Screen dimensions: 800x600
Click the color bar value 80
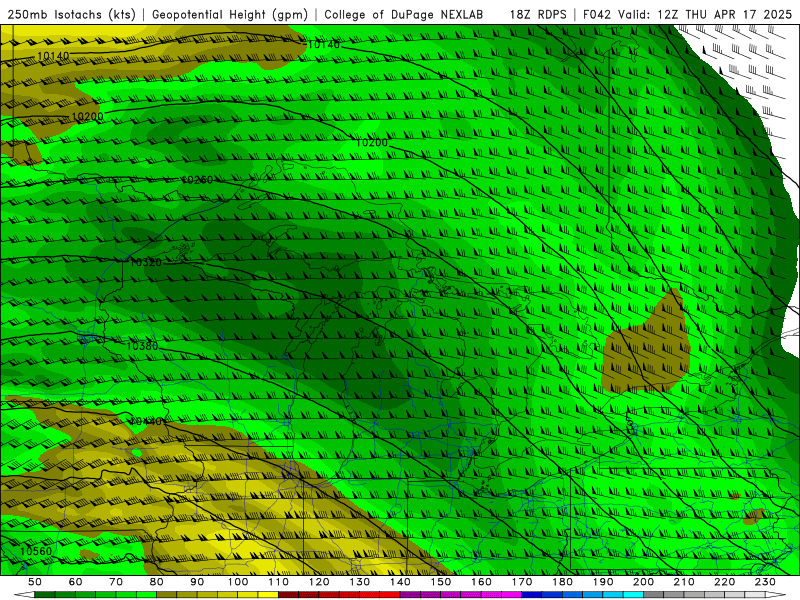tap(156, 582)
